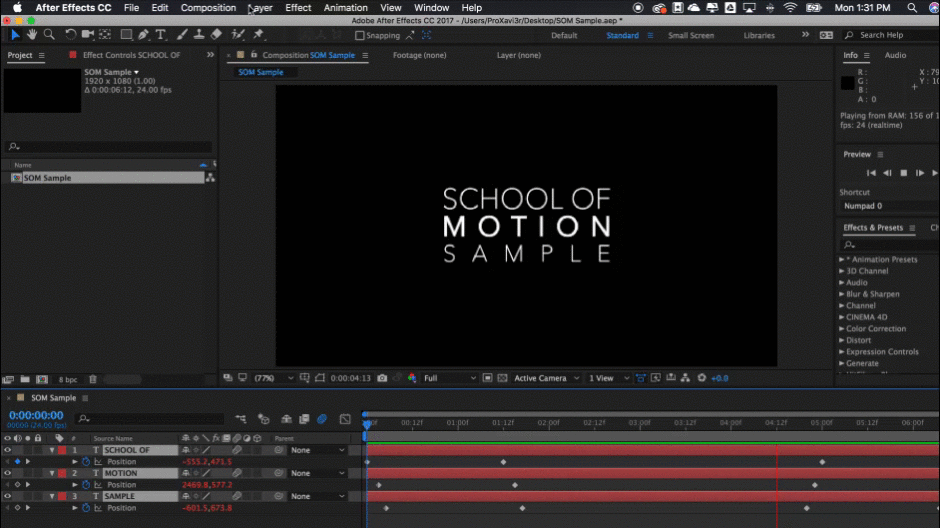Open the Interpret Footage icon in Project panel
This screenshot has height=528, width=940.
[x=8, y=379]
